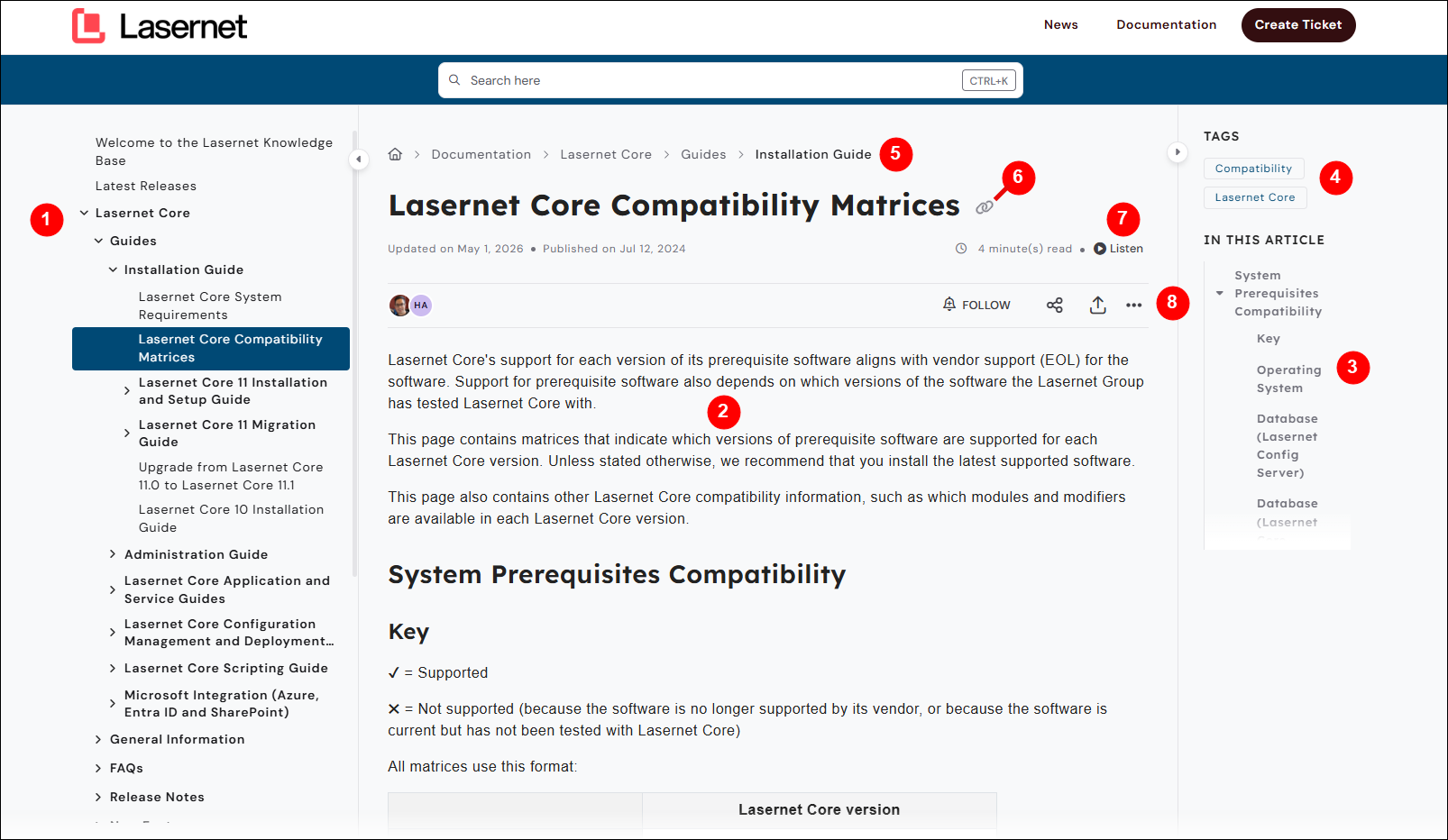The height and width of the screenshot is (840, 1448).
Task: Collapse the Installation Guide tree node
Action: click(113, 270)
